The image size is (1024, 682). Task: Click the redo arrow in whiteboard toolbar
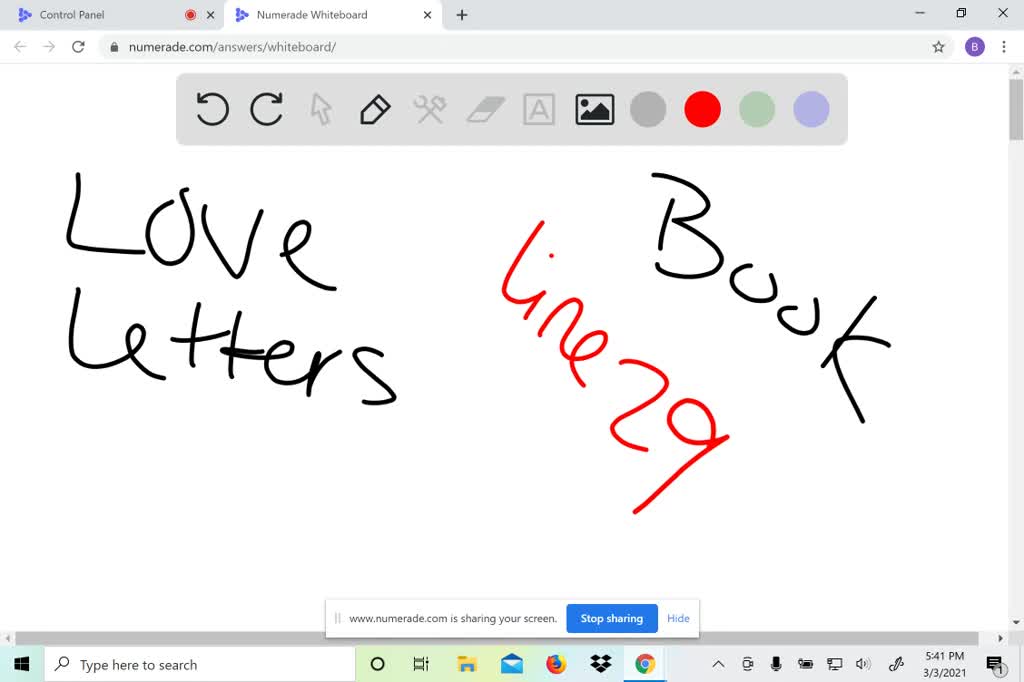[x=266, y=109]
